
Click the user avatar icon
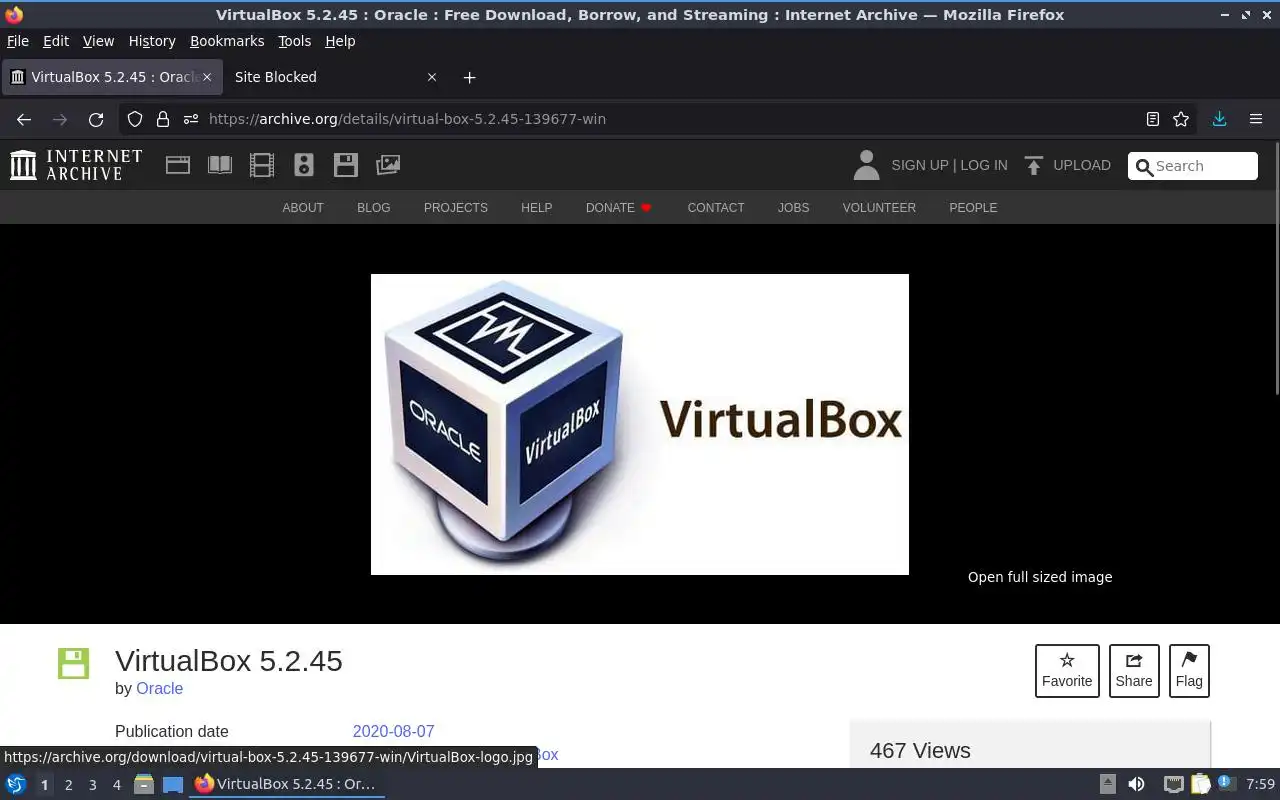coord(866,165)
